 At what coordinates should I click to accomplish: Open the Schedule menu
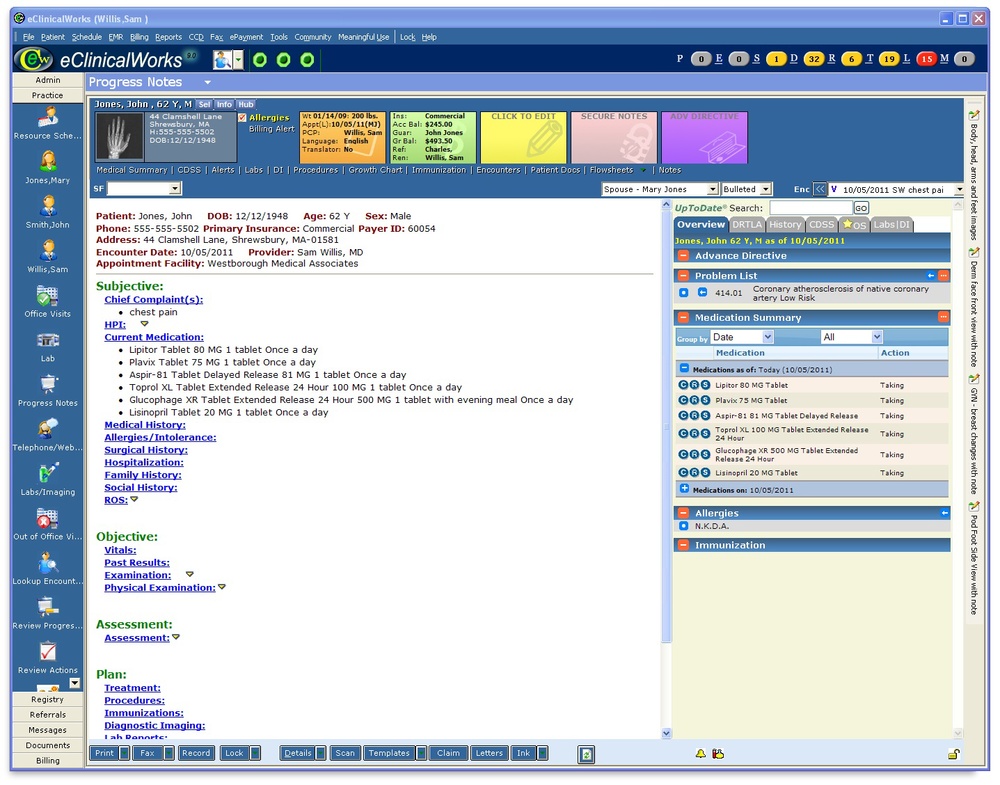pyautogui.click(x=87, y=37)
